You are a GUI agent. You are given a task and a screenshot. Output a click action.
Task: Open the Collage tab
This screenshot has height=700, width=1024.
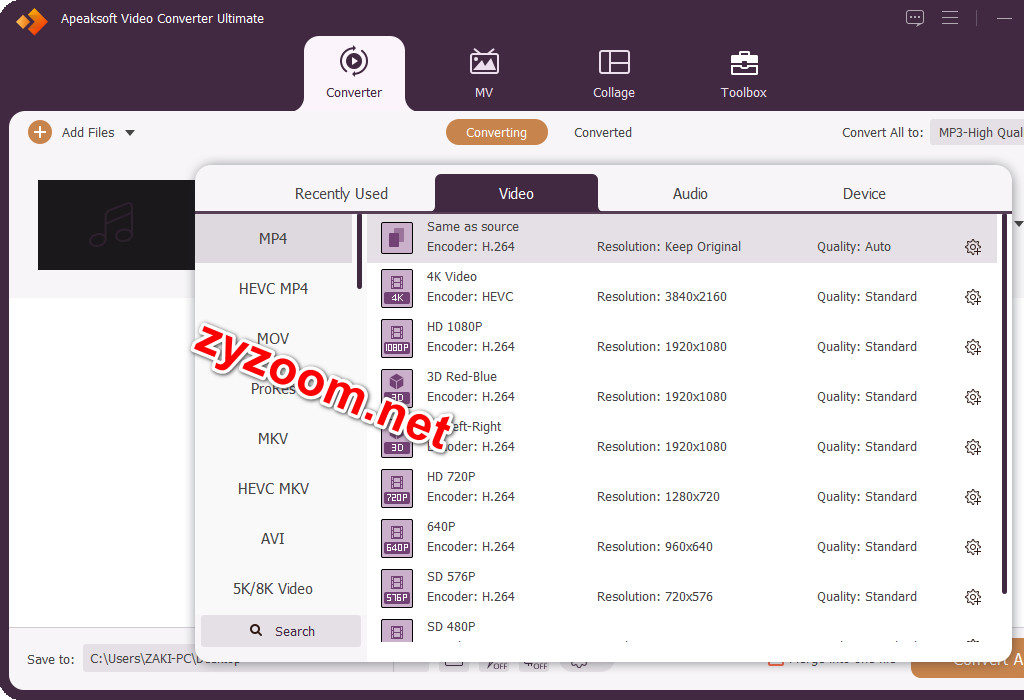614,73
